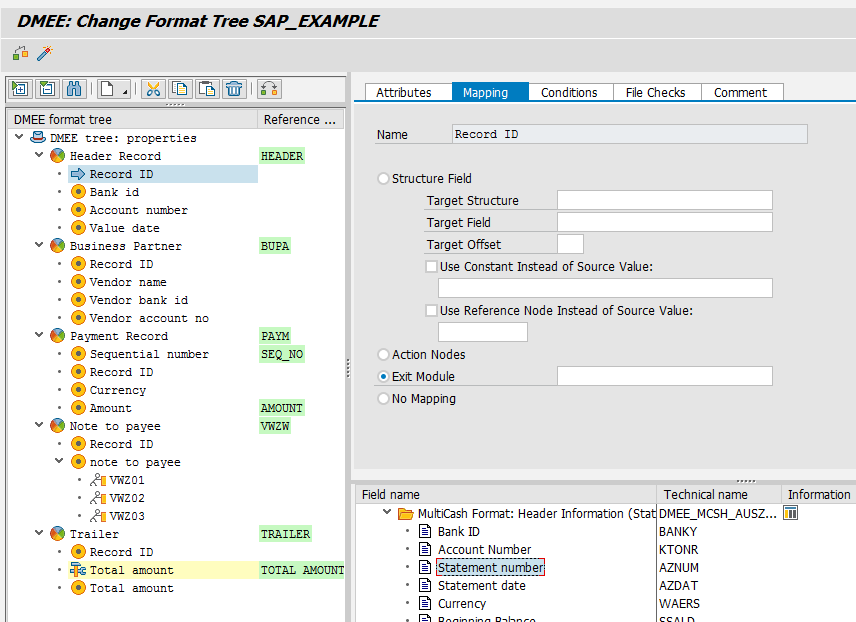Select the Structure Field radio button
The image size is (856, 622).
click(x=383, y=179)
